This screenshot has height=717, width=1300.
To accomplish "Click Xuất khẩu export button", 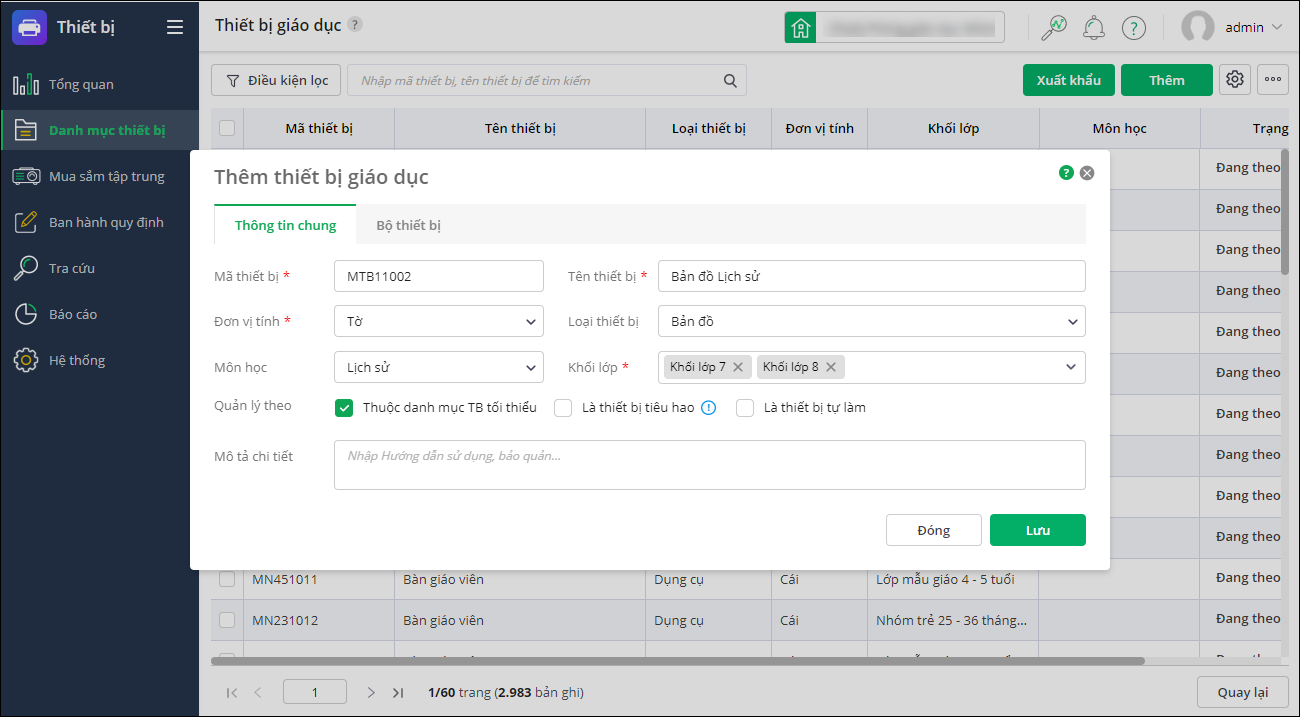I will [1069, 80].
